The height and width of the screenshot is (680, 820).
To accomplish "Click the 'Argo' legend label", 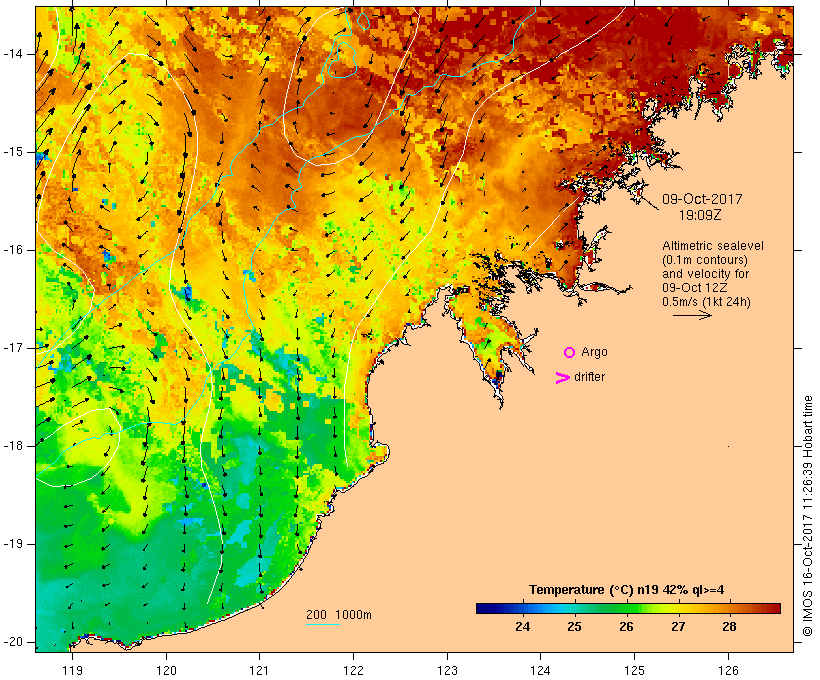I will pyautogui.click(x=595, y=353).
